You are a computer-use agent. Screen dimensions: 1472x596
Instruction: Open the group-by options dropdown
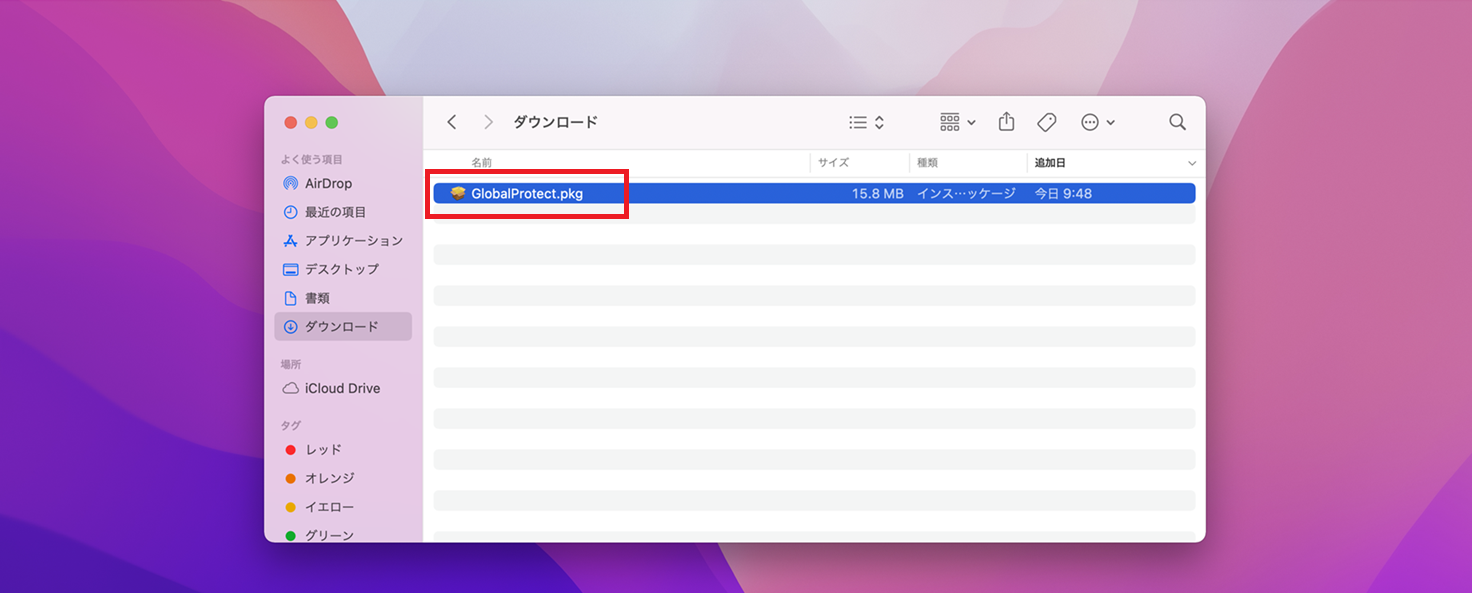[958, 122]
